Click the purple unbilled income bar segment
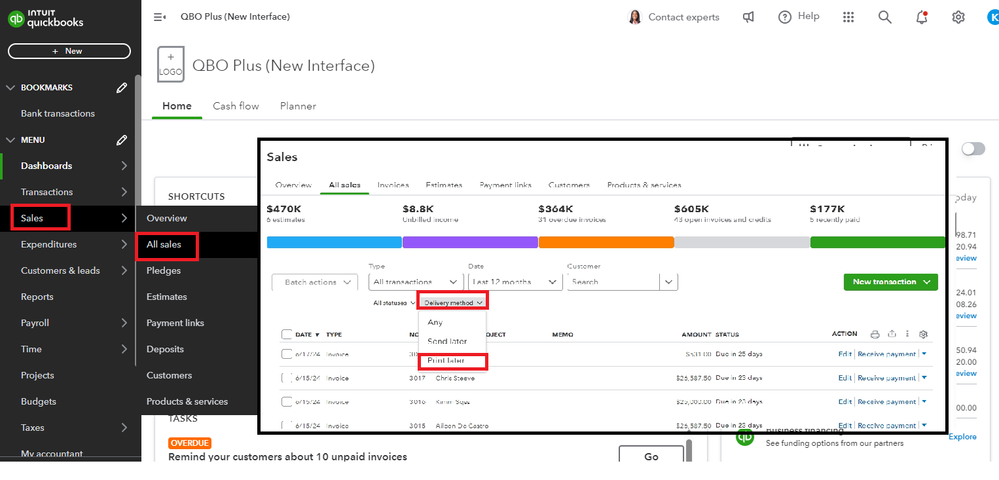Viewport: 999px width, 480px height. (x=470, y=242)
